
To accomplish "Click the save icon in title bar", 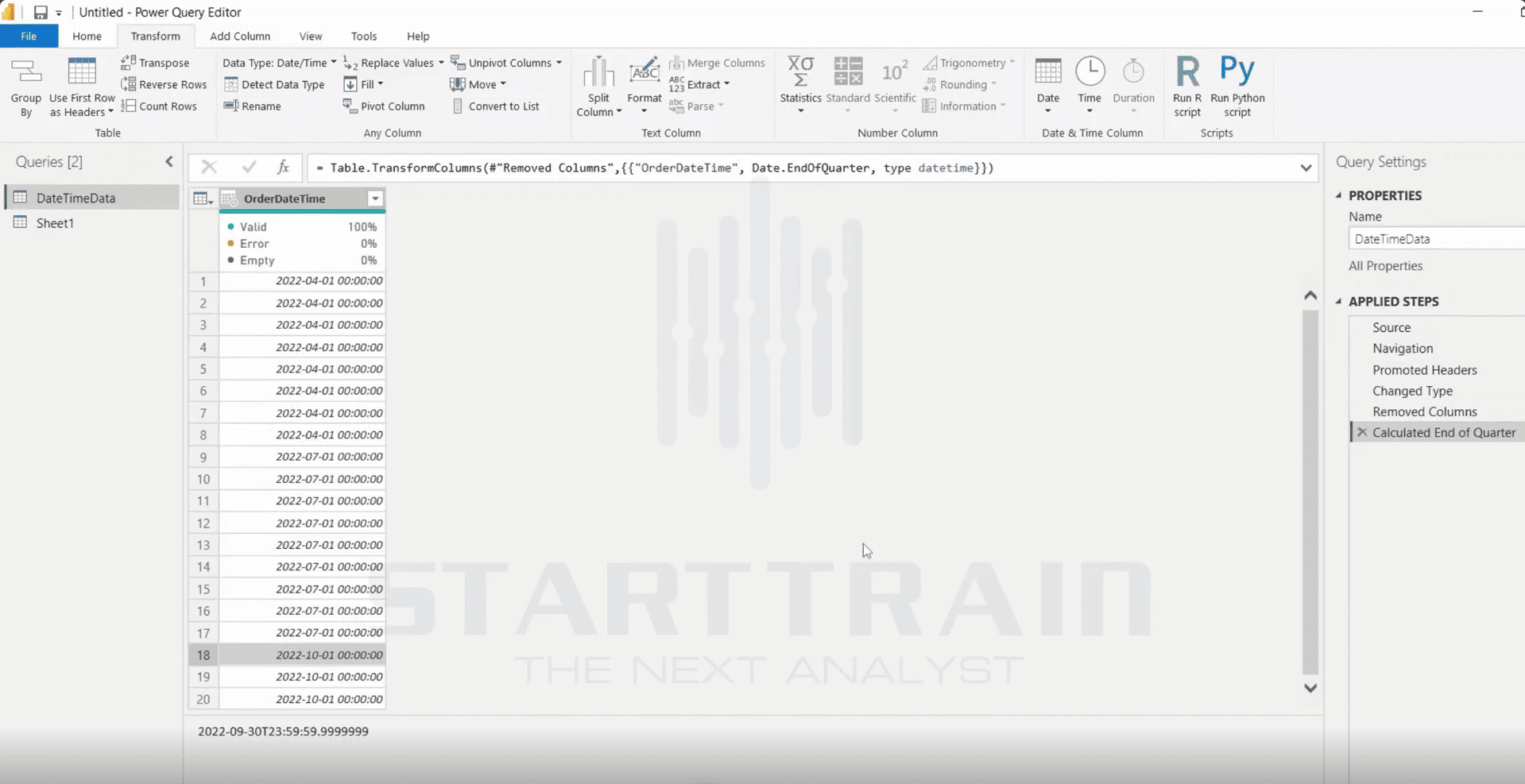I will point(41,12).
